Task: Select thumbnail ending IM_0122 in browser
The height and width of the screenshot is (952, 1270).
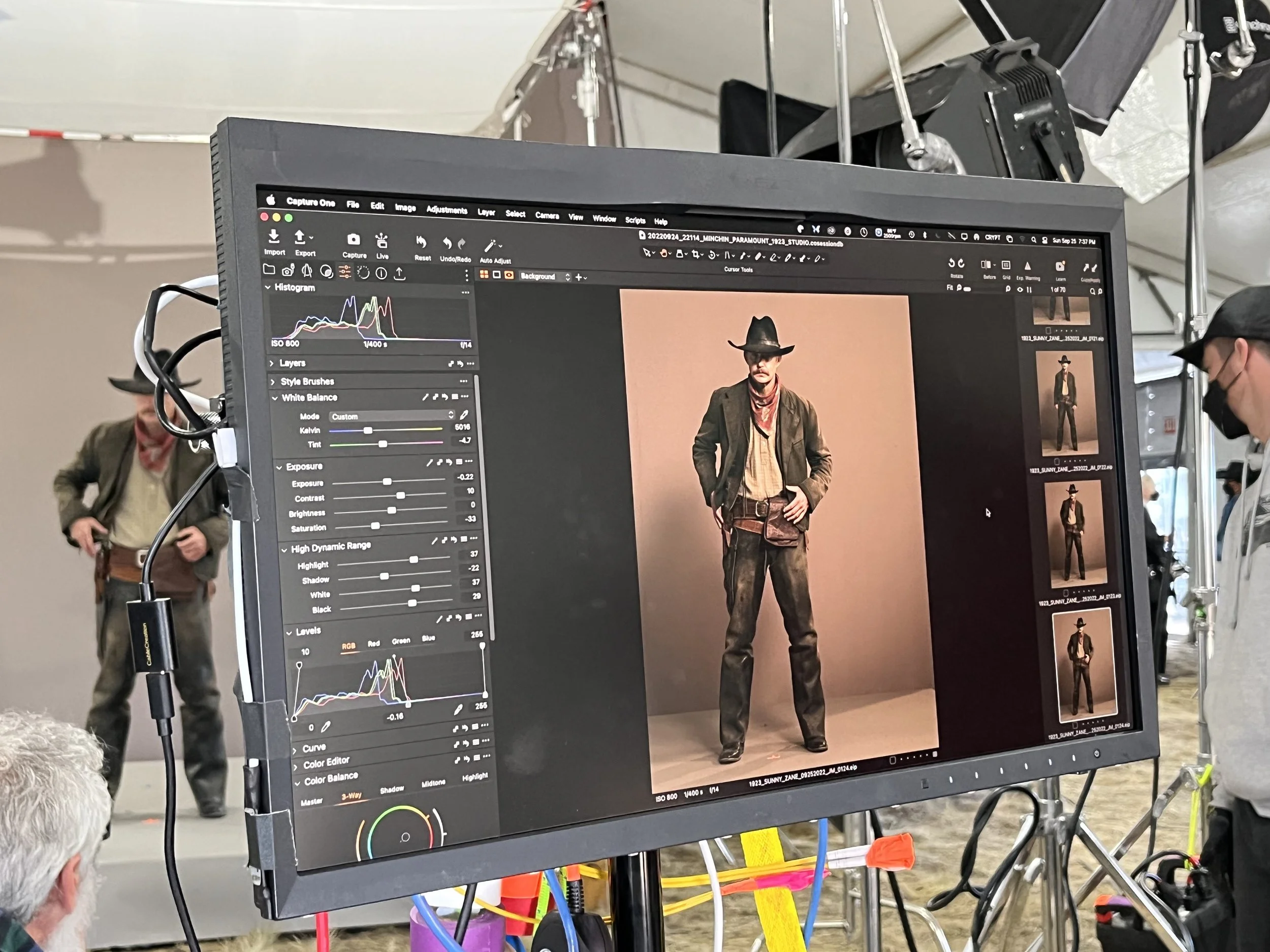Action: click(1066, 404)
